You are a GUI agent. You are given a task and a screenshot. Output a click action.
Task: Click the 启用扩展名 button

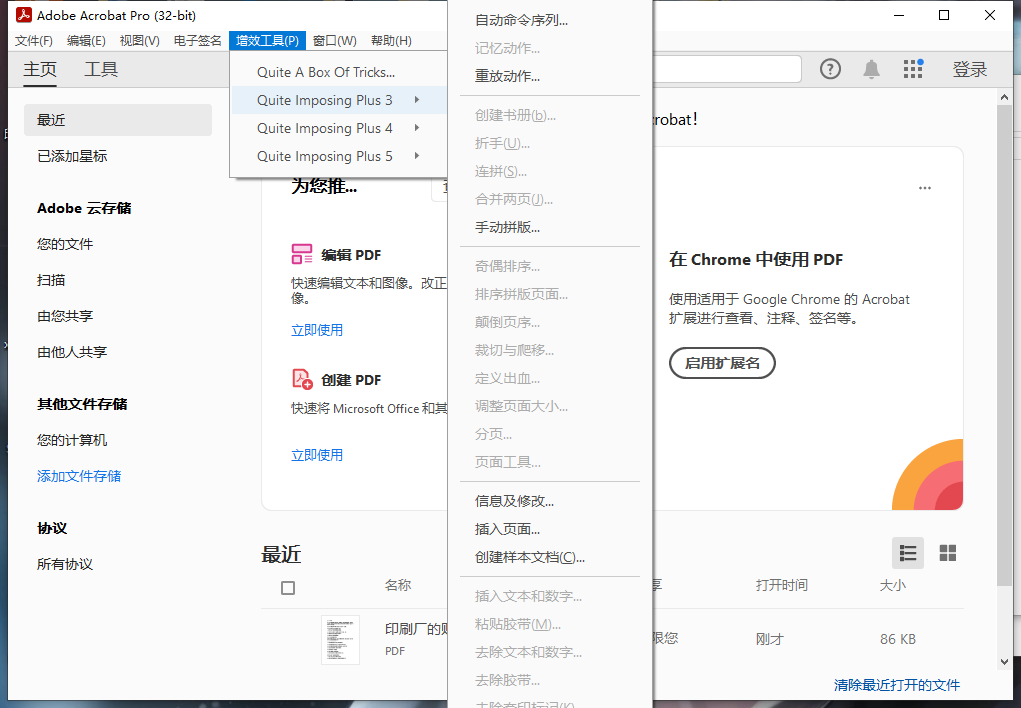722,363
